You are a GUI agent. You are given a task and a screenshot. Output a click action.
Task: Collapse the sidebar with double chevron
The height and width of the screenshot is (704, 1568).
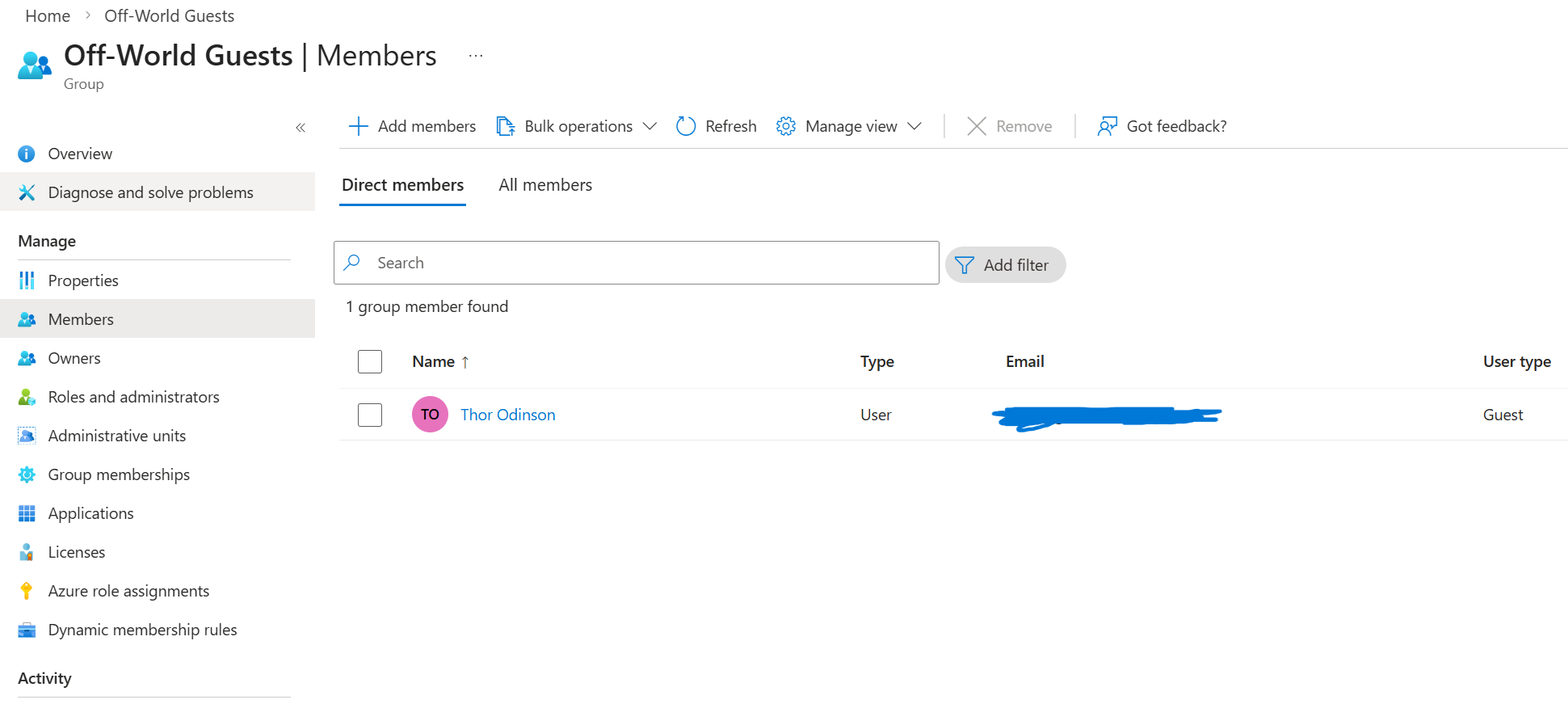tap(301, 128)
